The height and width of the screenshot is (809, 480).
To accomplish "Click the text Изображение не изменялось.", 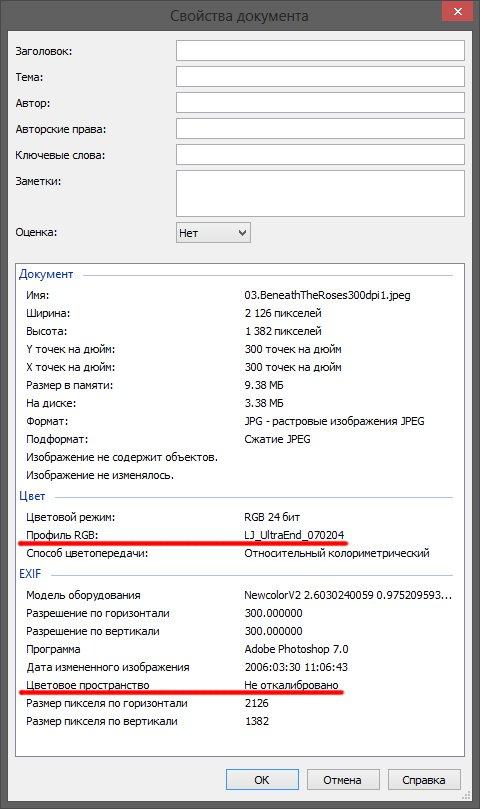I will [100, 476].
